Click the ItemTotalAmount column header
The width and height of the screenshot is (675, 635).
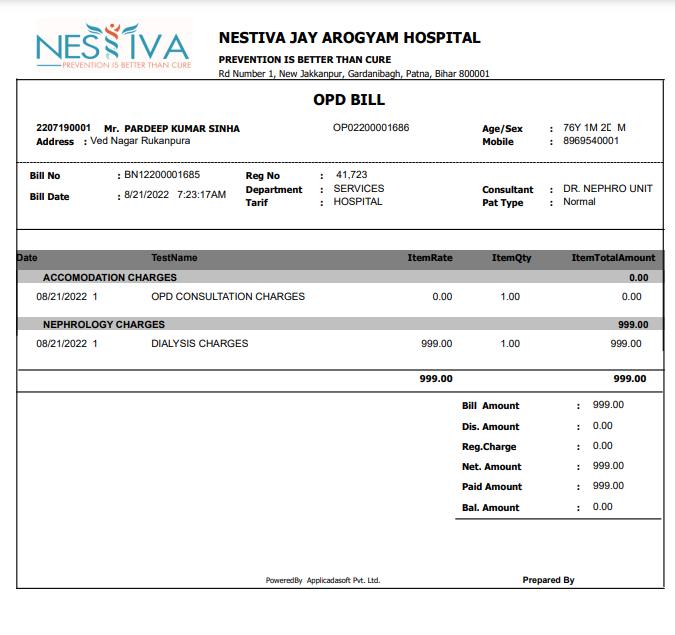[x=613, y=258]
